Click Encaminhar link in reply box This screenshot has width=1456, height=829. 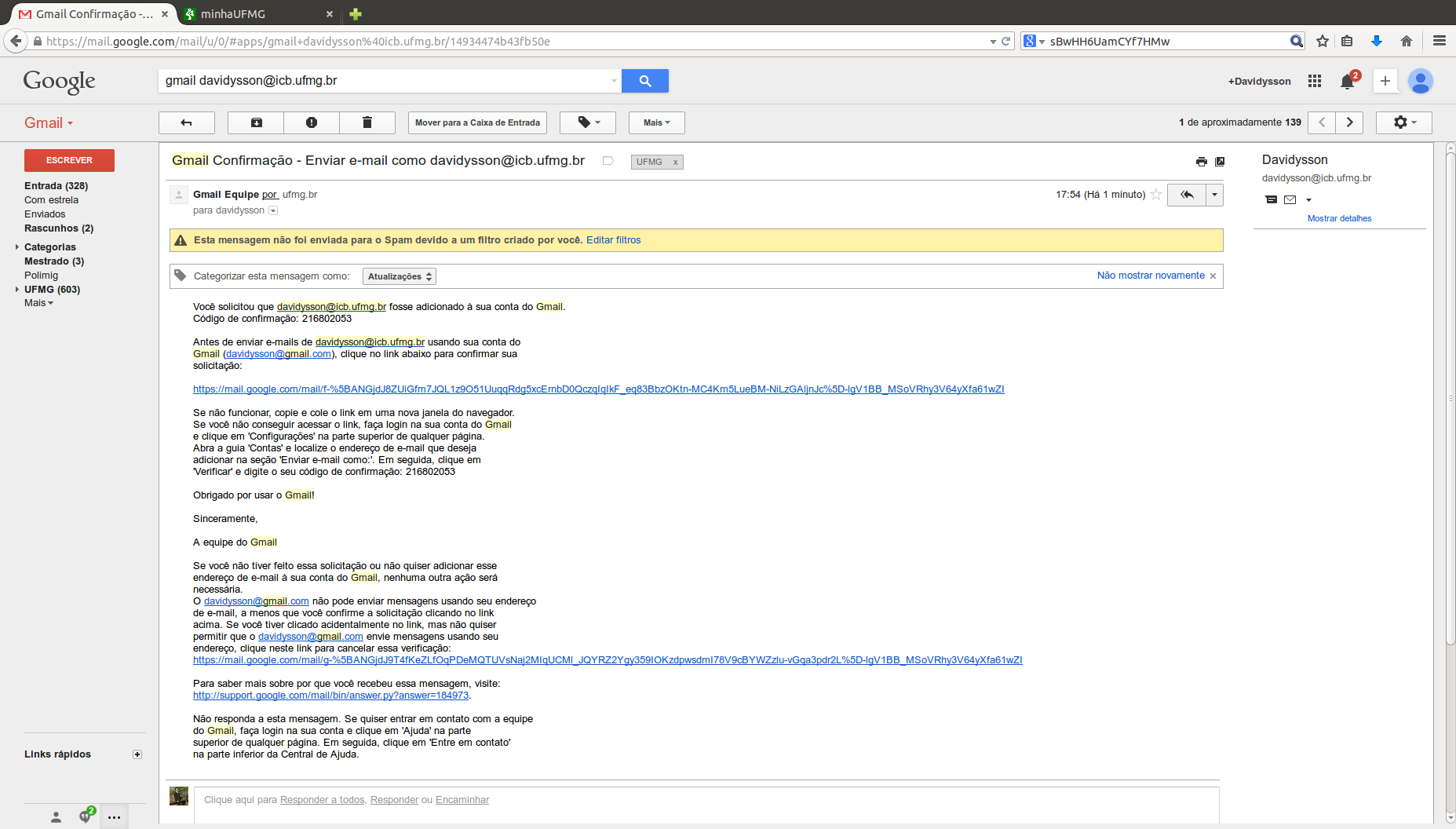462,800
